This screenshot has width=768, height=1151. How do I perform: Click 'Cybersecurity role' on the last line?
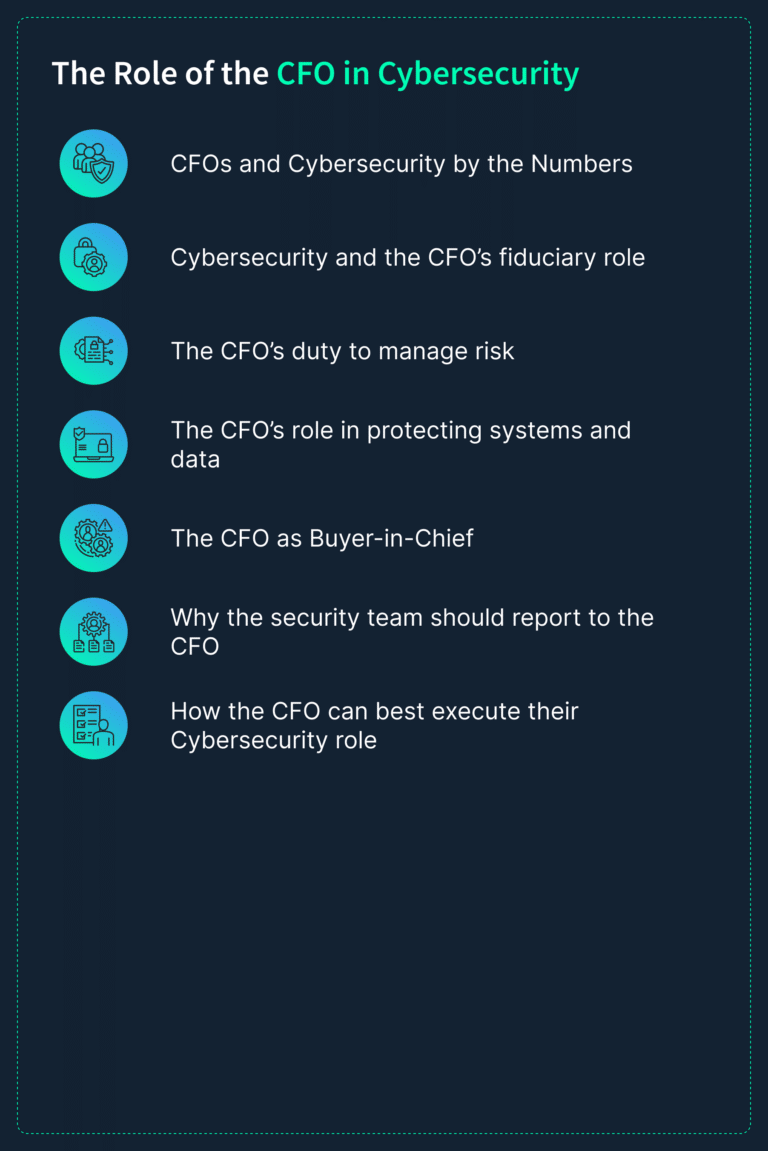coord(274,740)
